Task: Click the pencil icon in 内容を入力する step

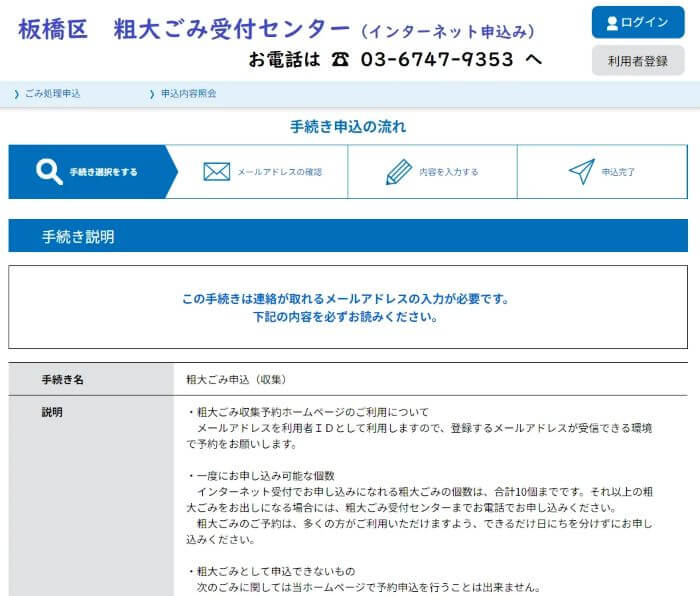Action: point(398,172)
